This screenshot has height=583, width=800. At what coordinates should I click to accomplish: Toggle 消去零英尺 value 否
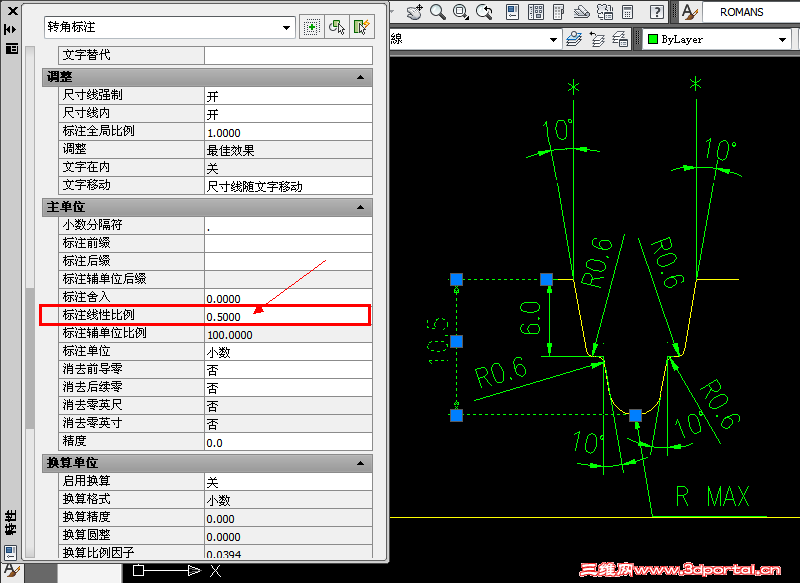pyautogui.click(x=288, y=405)
